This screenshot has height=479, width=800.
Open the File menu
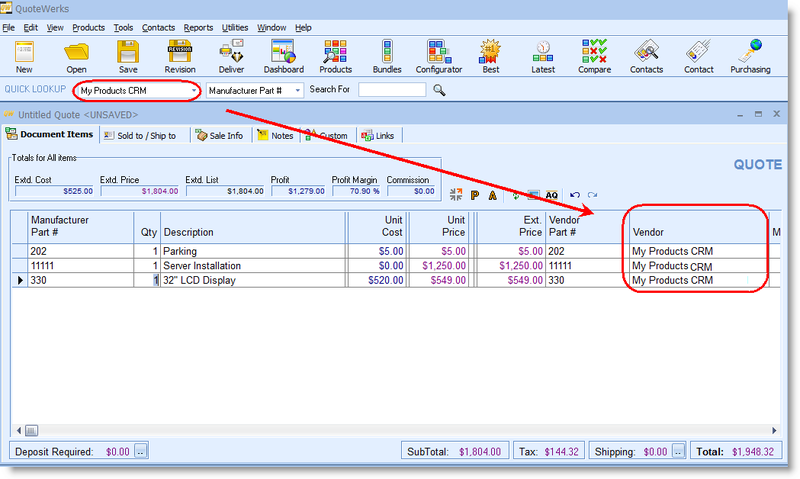9,28
